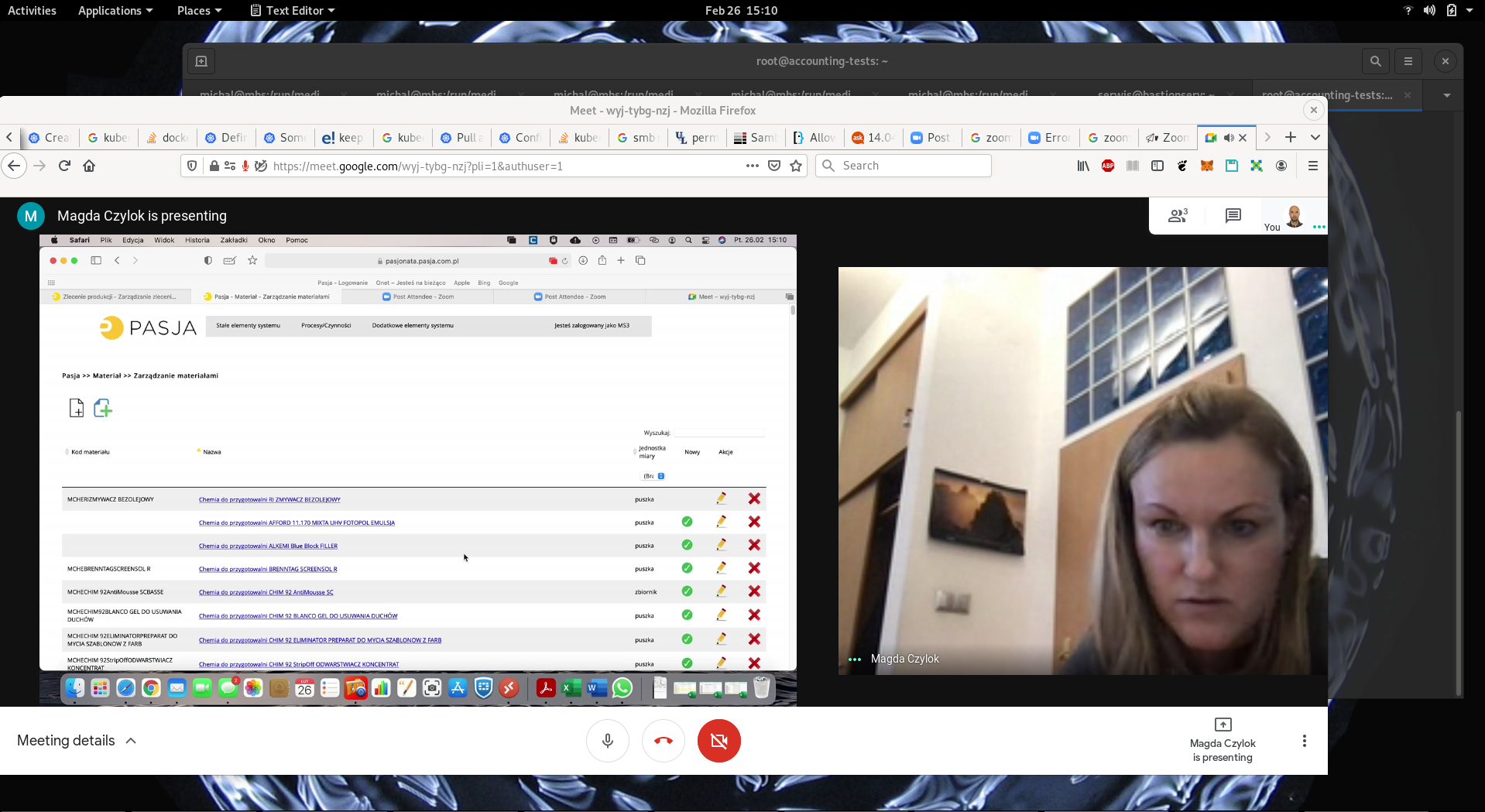
Task: Open MetaMask fox extension
Action: click(1207, 166)
